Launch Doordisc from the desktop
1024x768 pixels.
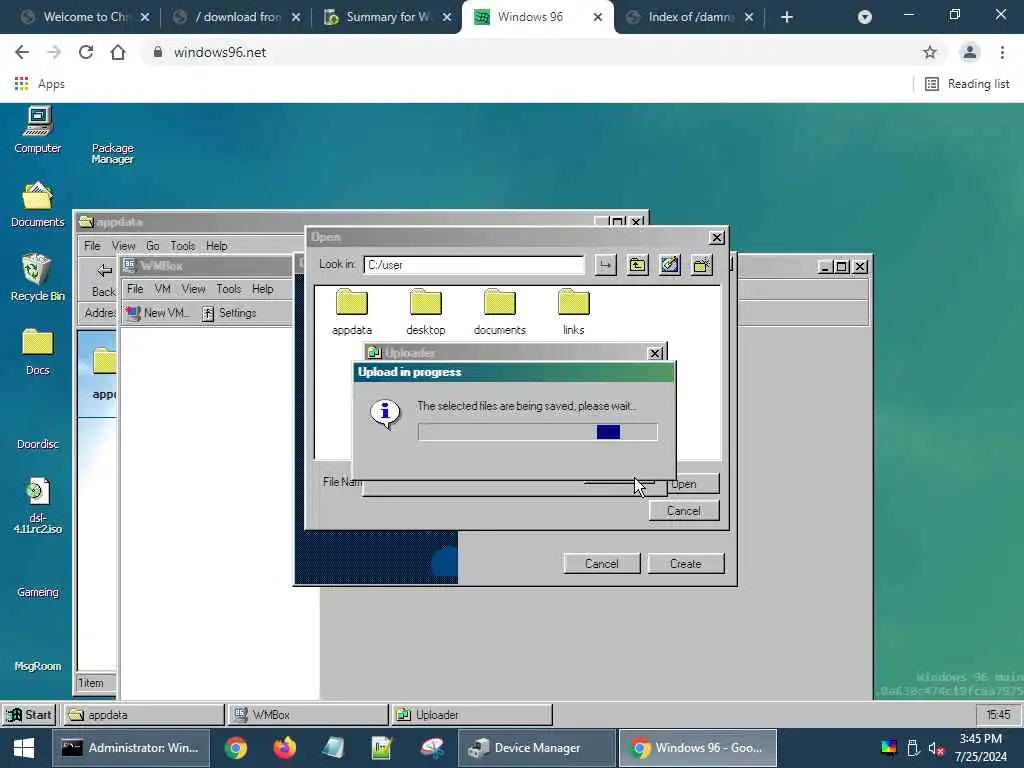[x=38, y=443]
